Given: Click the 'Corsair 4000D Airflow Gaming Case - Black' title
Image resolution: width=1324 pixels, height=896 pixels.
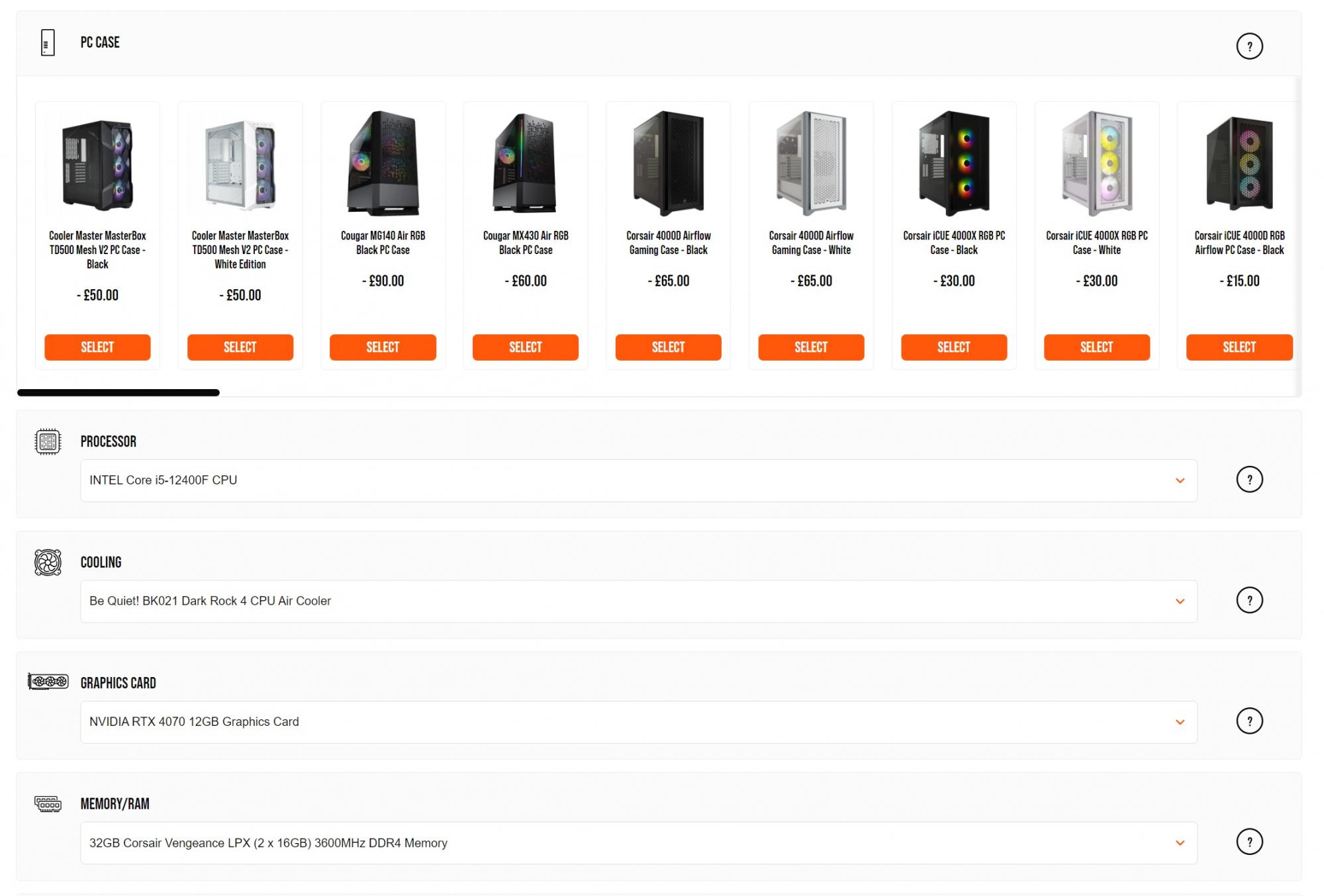Looking at the screenshot, I should [x=669, y=243].
